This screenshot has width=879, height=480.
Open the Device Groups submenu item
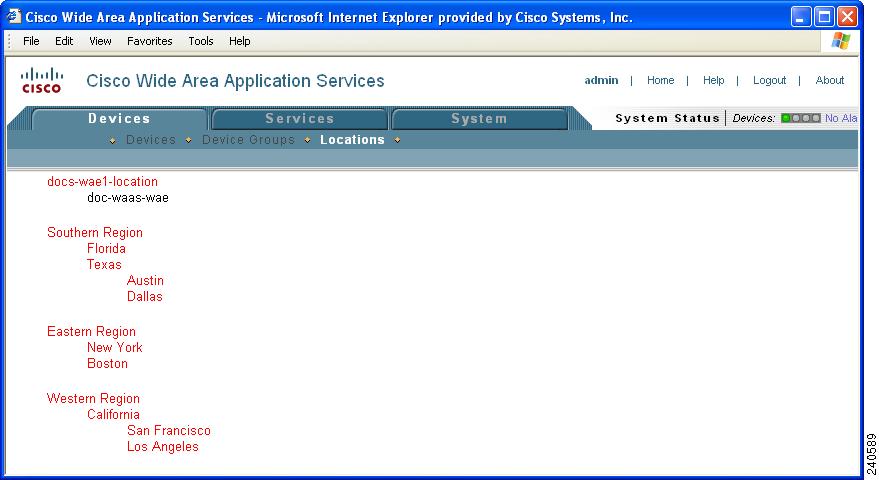pyautogui.click(x=248, y=140)
